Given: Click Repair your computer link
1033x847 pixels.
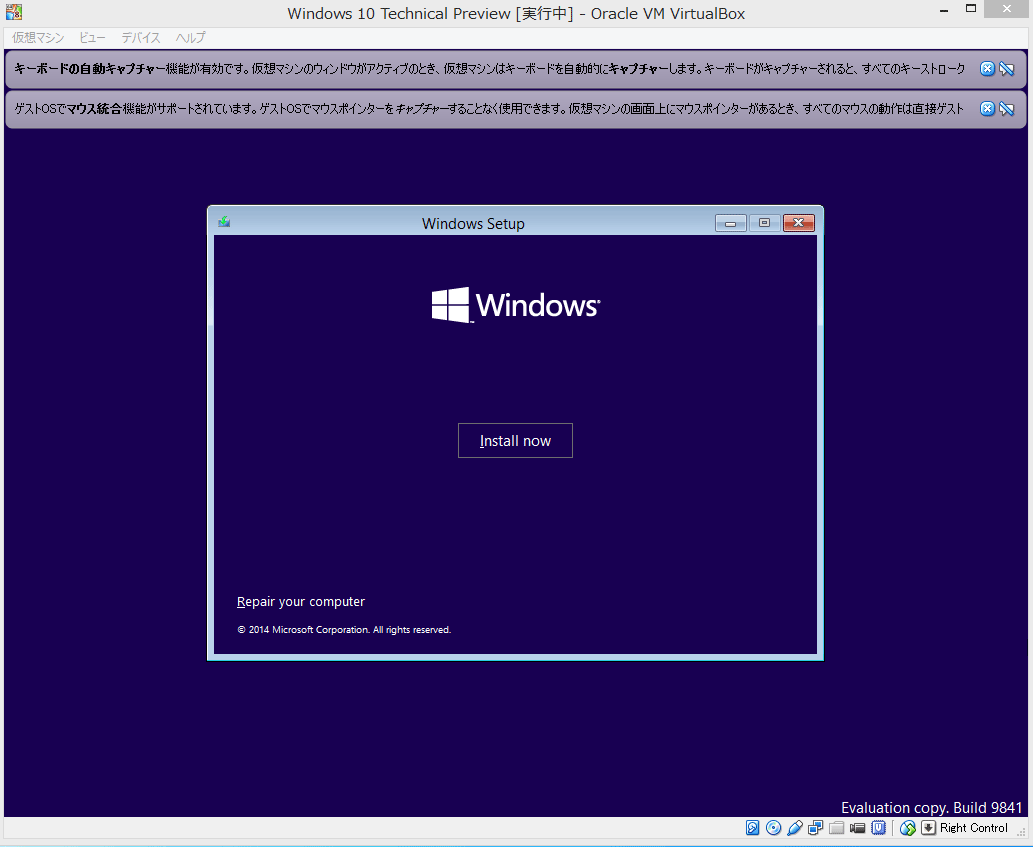Looking at the screenshot, I should point(300,601).
